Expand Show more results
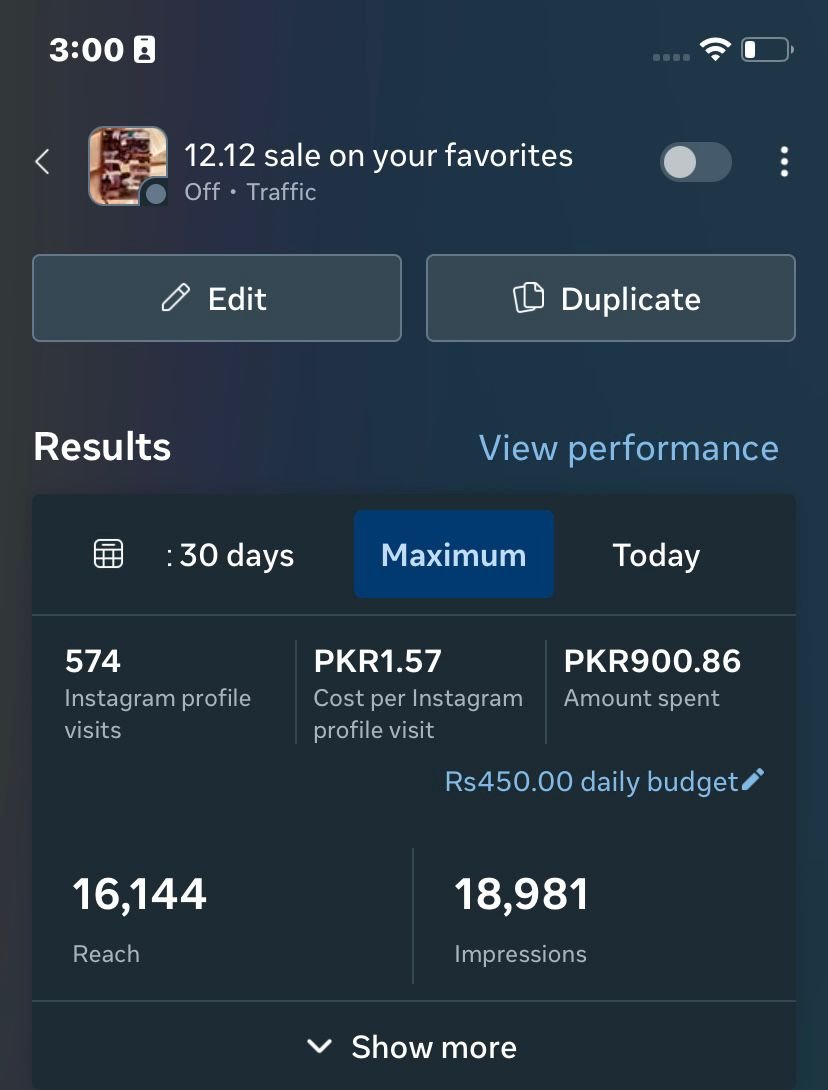 pyautogui.click(x=414, y=1047)
